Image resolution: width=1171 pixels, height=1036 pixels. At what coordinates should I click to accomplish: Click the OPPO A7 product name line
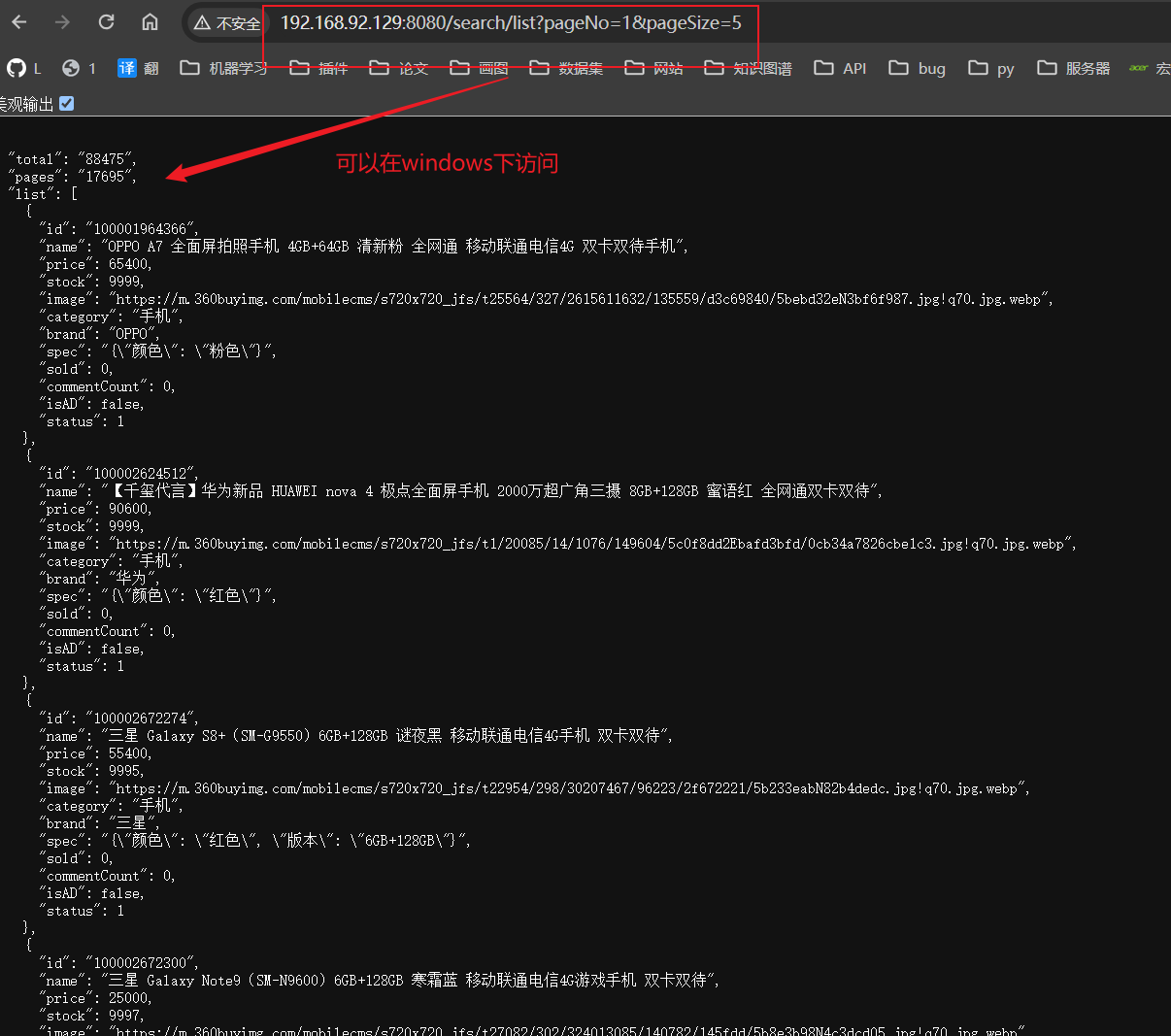pos(364,247)
